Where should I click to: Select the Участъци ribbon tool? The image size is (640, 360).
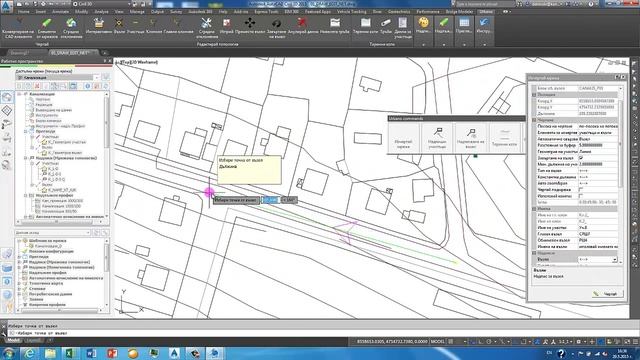[x=135, y=26]
